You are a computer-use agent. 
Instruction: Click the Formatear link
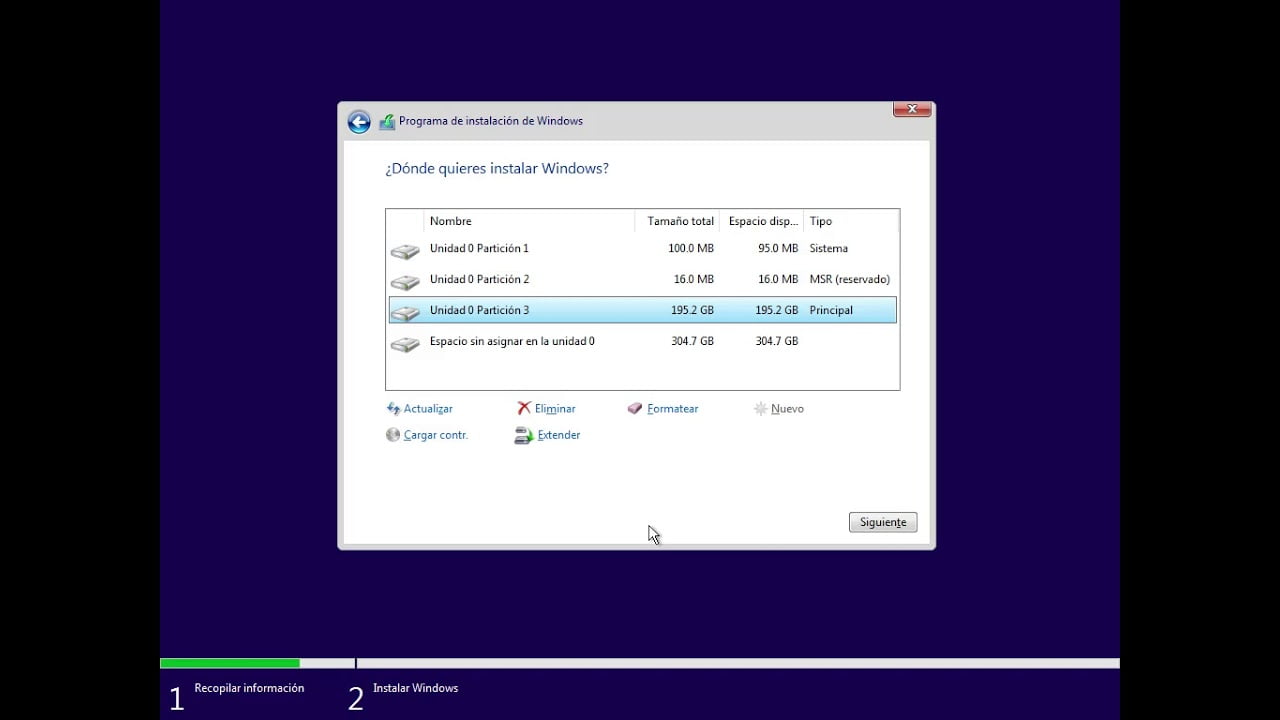coord(671,408)
